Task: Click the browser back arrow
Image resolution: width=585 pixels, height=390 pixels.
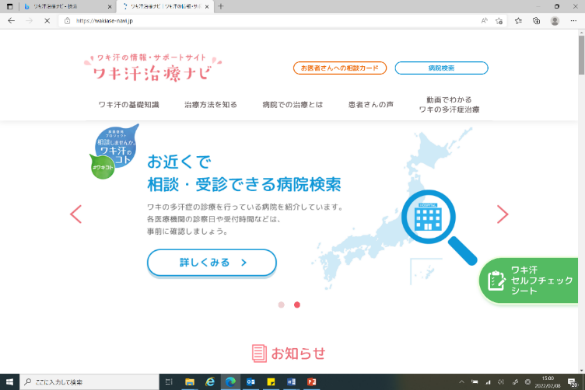Action: pyautogui.click(x=11, y=21)
